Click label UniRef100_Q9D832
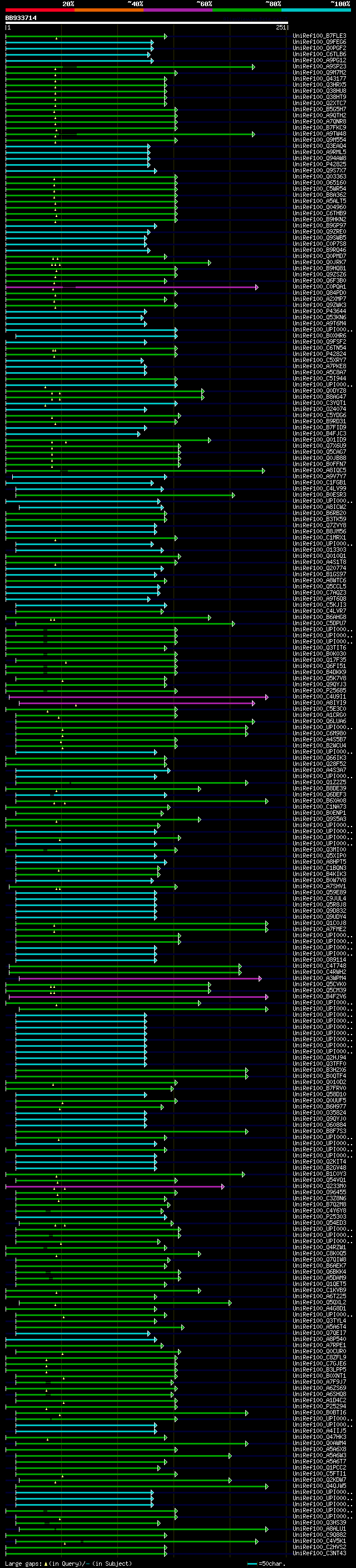 (x=319, y=911)
